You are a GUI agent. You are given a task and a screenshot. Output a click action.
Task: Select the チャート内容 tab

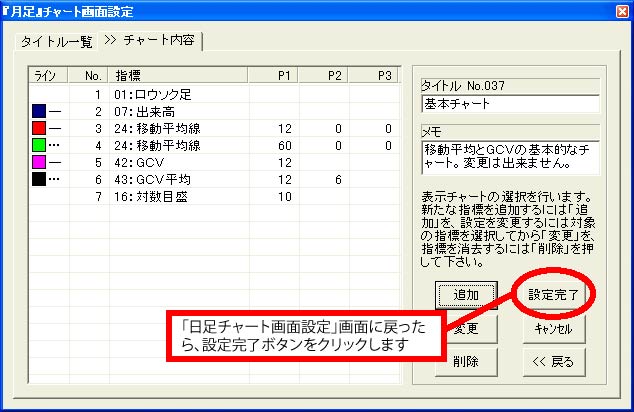point(150,40)
